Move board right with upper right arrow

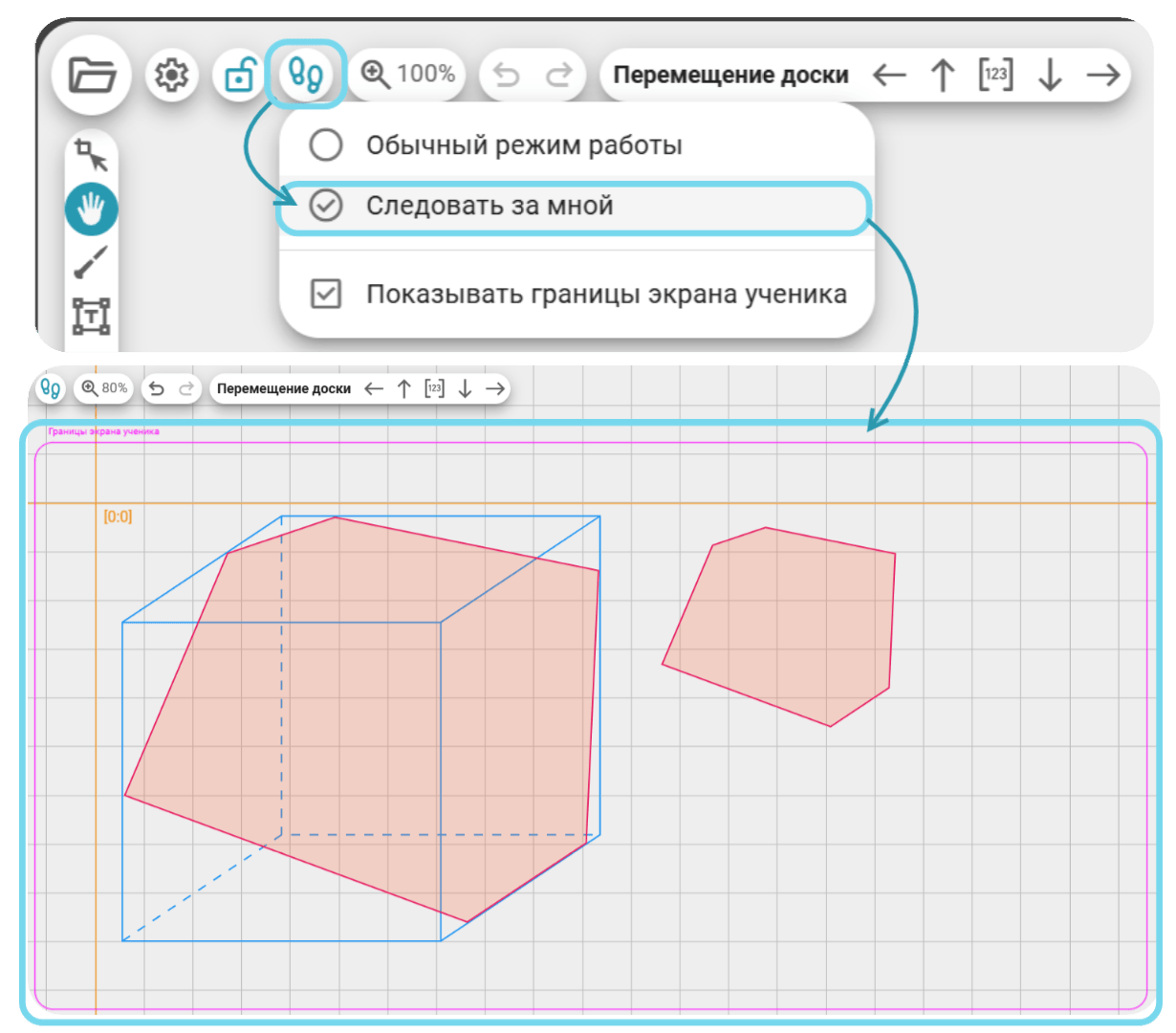[1103, 75]
